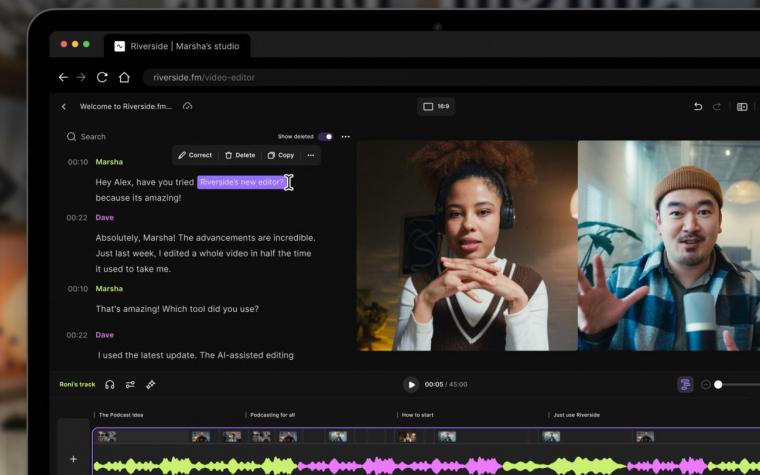Click the riverside.fm/video-editor address bar
Image resolution: width=760 pixels, height=475 pixels.
point(451,77)
